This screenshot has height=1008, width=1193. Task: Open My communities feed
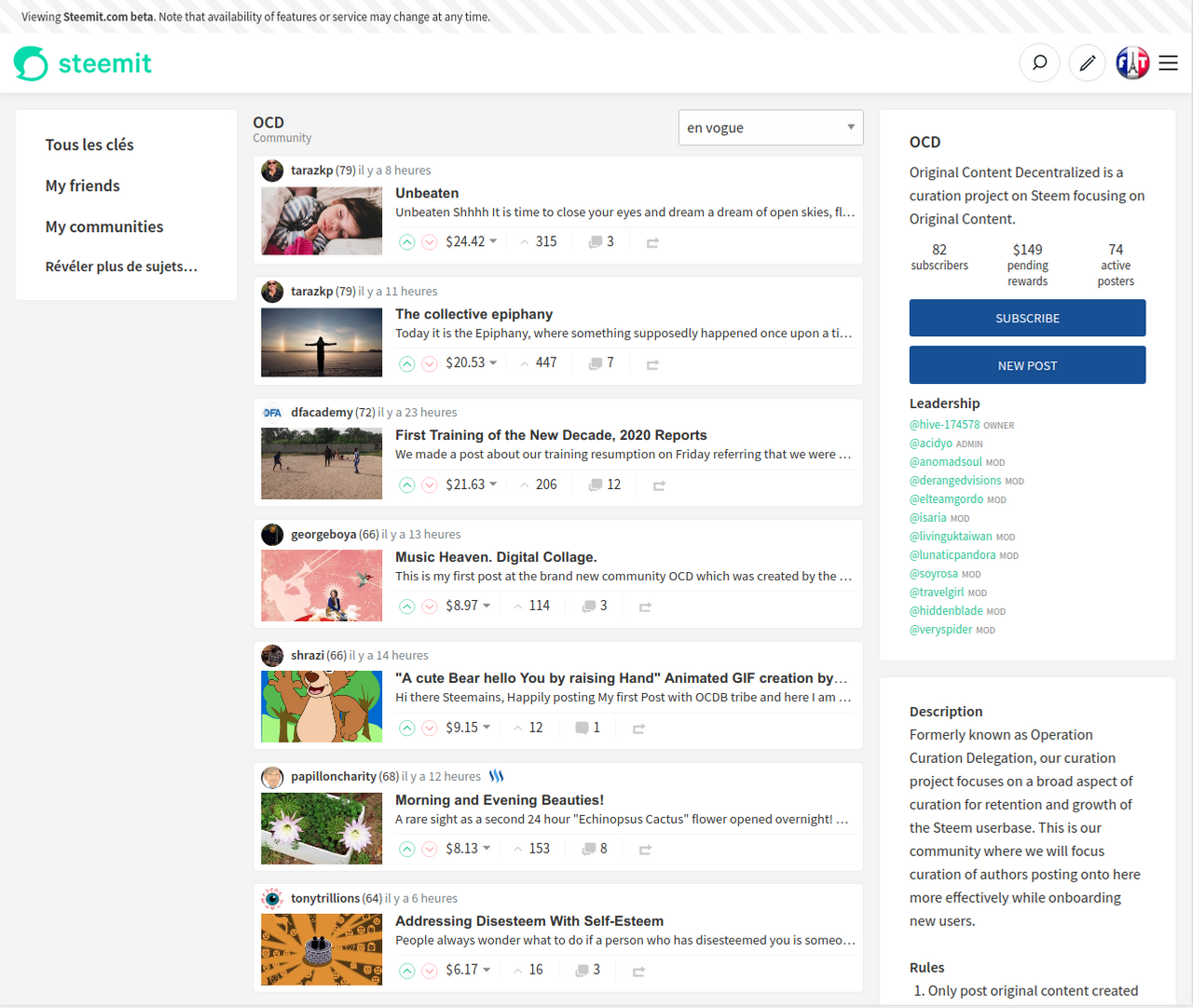click(104, 226)
